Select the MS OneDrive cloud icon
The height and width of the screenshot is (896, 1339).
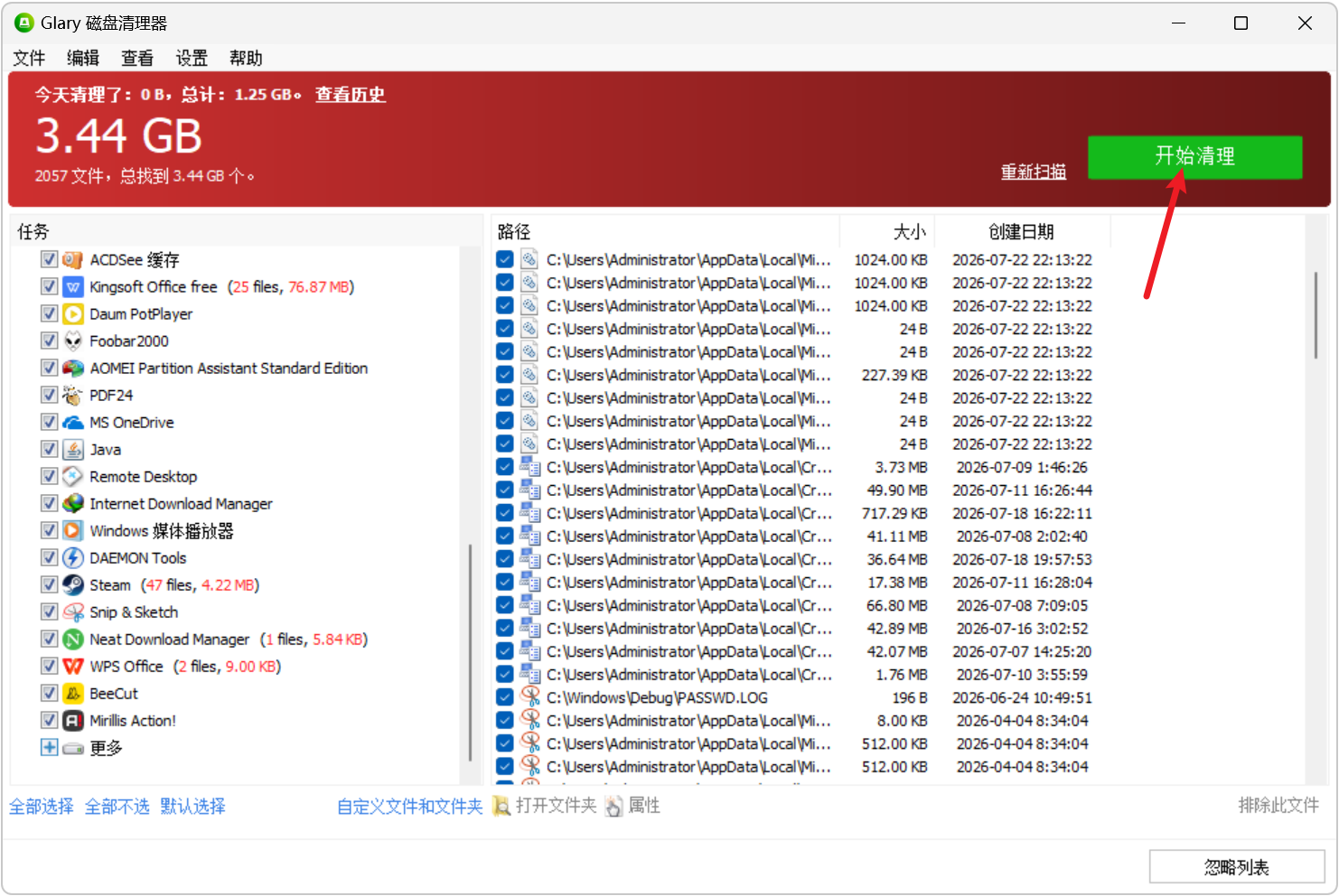click(x=73, y=423)
